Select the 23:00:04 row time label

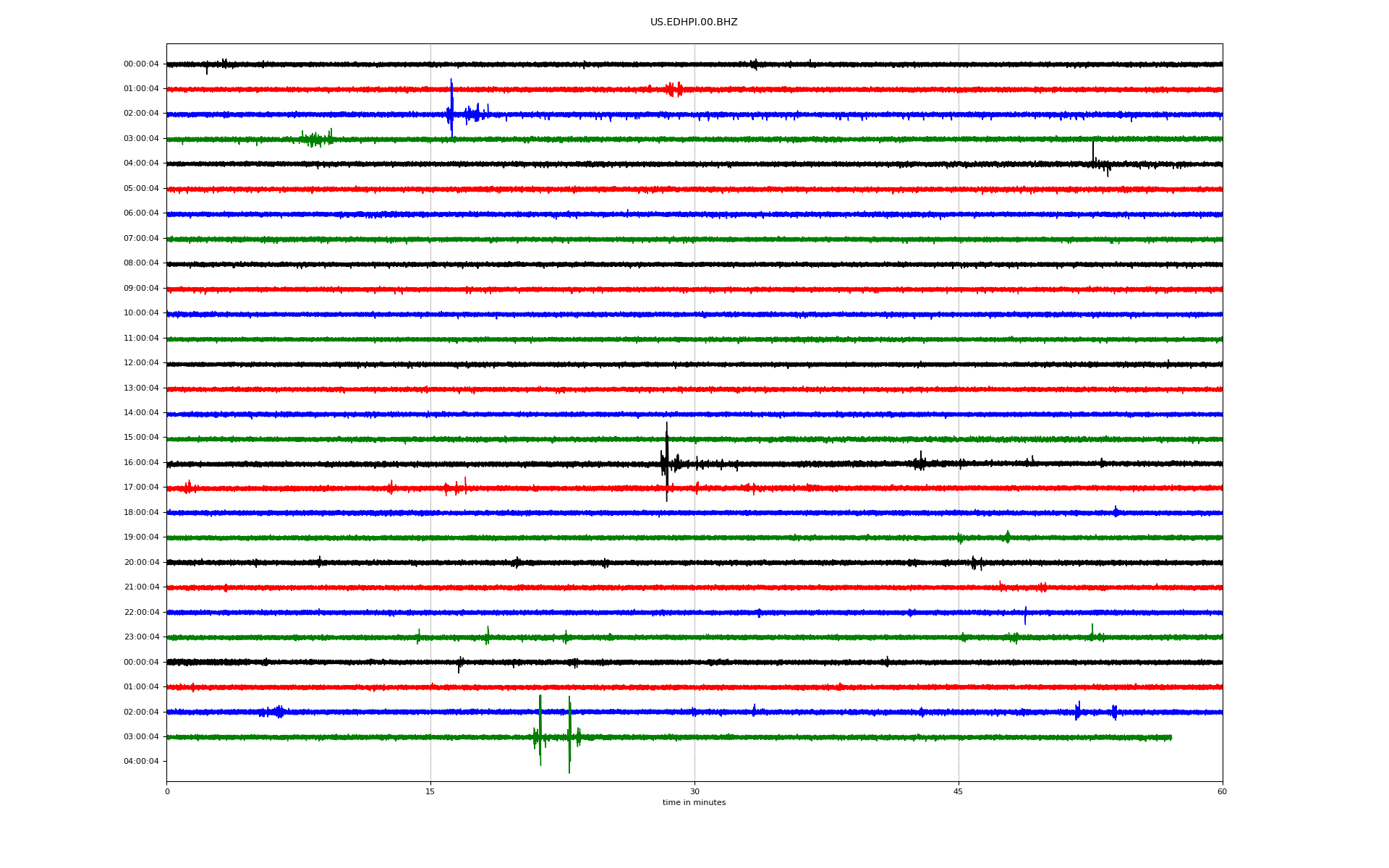point(141,637)
